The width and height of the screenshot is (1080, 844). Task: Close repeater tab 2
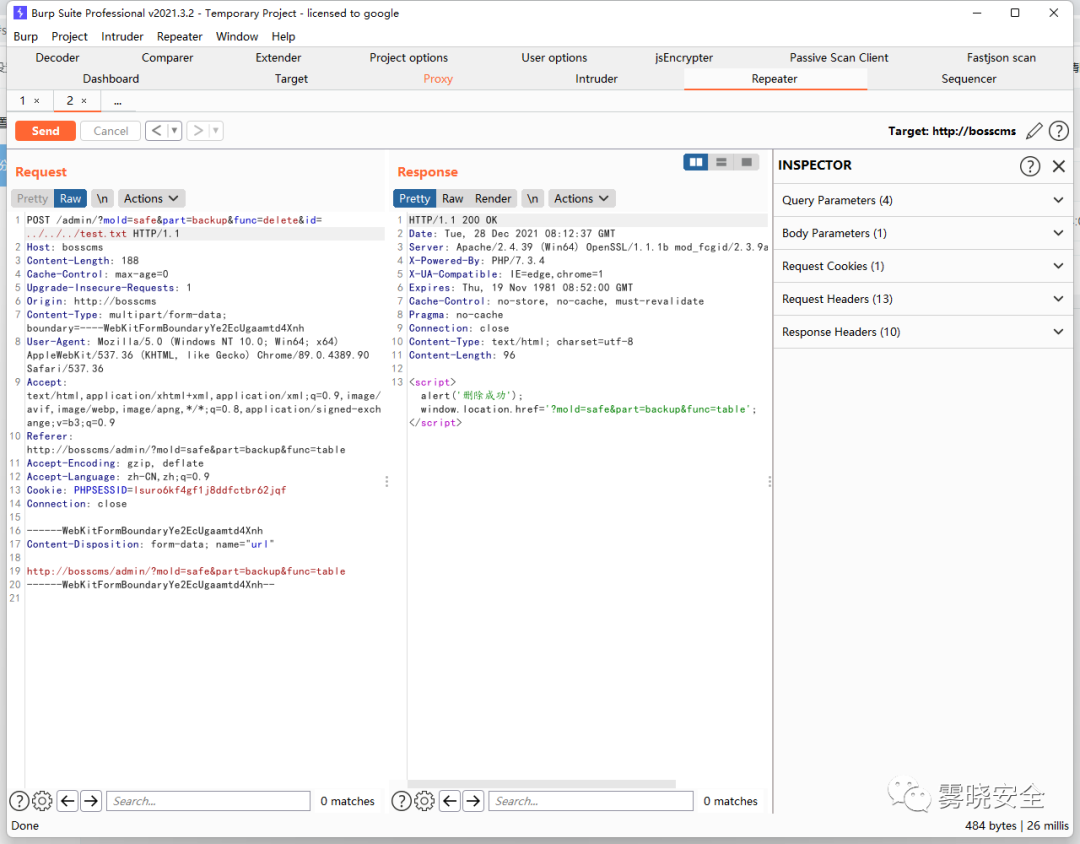[x=84, y=101]
